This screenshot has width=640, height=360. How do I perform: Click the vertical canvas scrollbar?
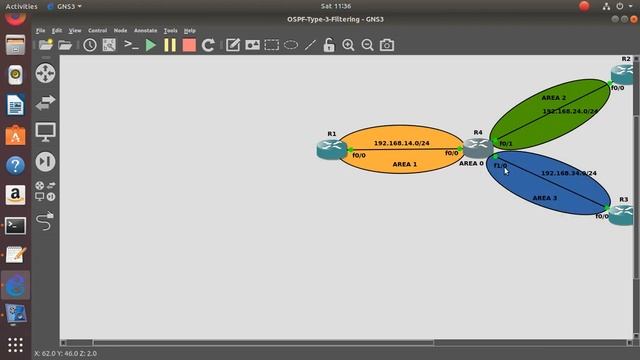[636, 196]
